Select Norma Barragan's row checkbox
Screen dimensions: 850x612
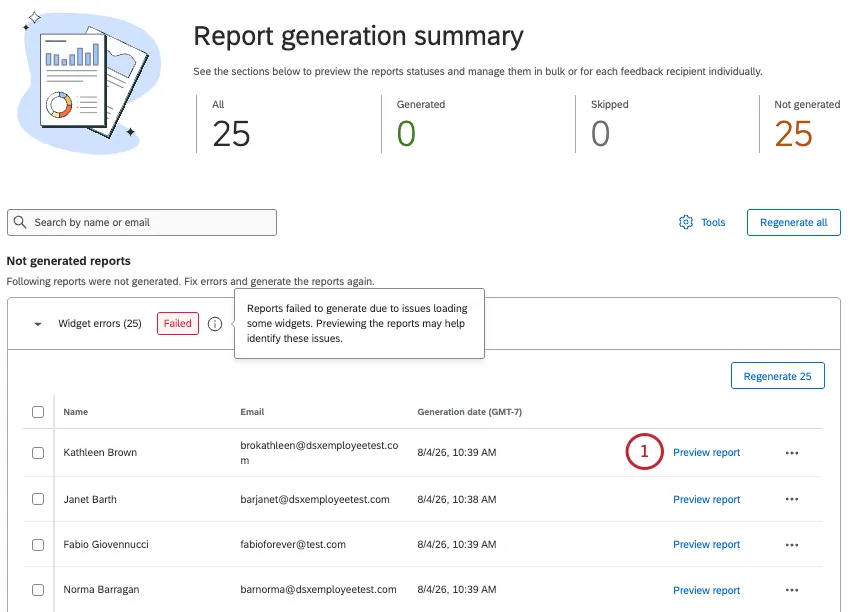(x=38, y=590)
